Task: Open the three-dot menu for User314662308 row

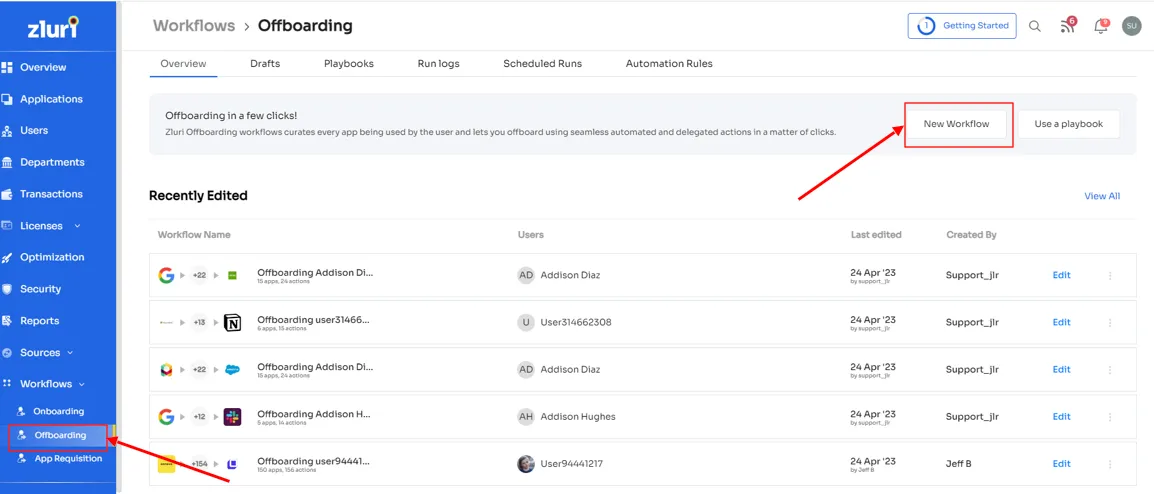Action: (1110, 322)
